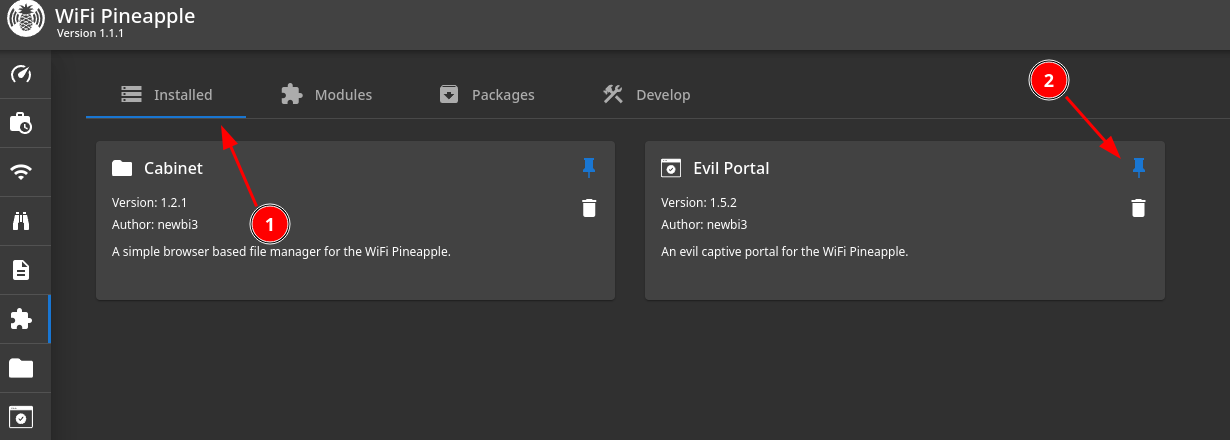Screen dimensions: 1230x440
Task: Toggle the pin on the Cabinet module
Action: 589,167
